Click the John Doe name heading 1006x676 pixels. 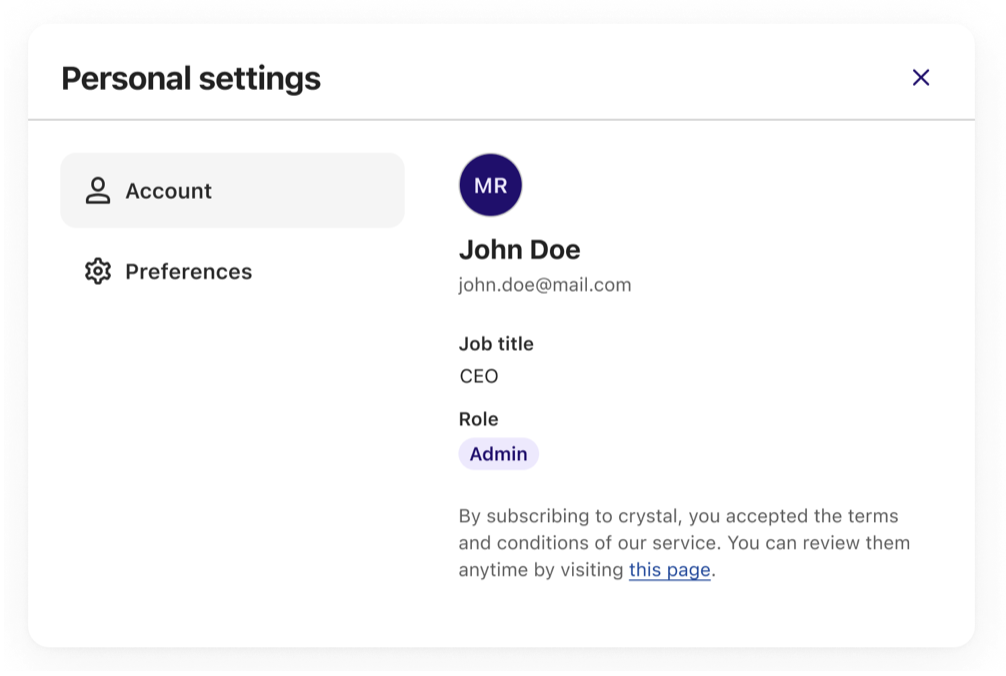(x=519, y=249)
